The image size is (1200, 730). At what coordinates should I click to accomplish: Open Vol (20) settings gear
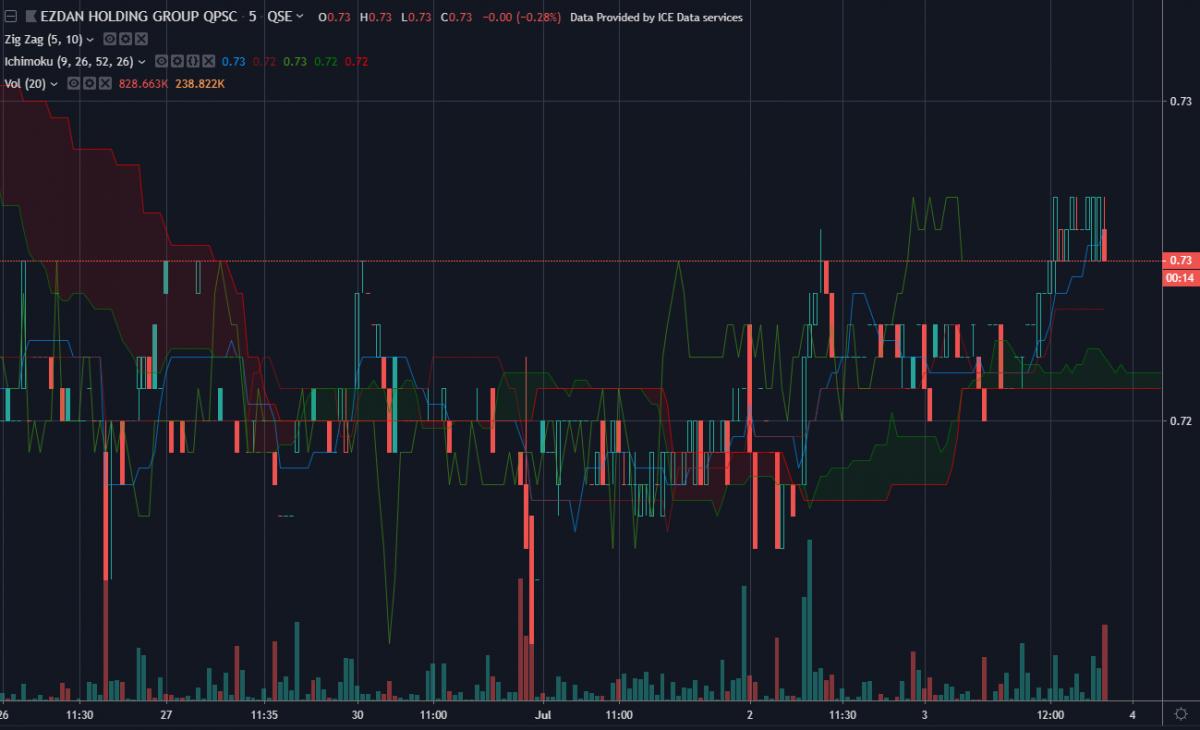(89, 83)
